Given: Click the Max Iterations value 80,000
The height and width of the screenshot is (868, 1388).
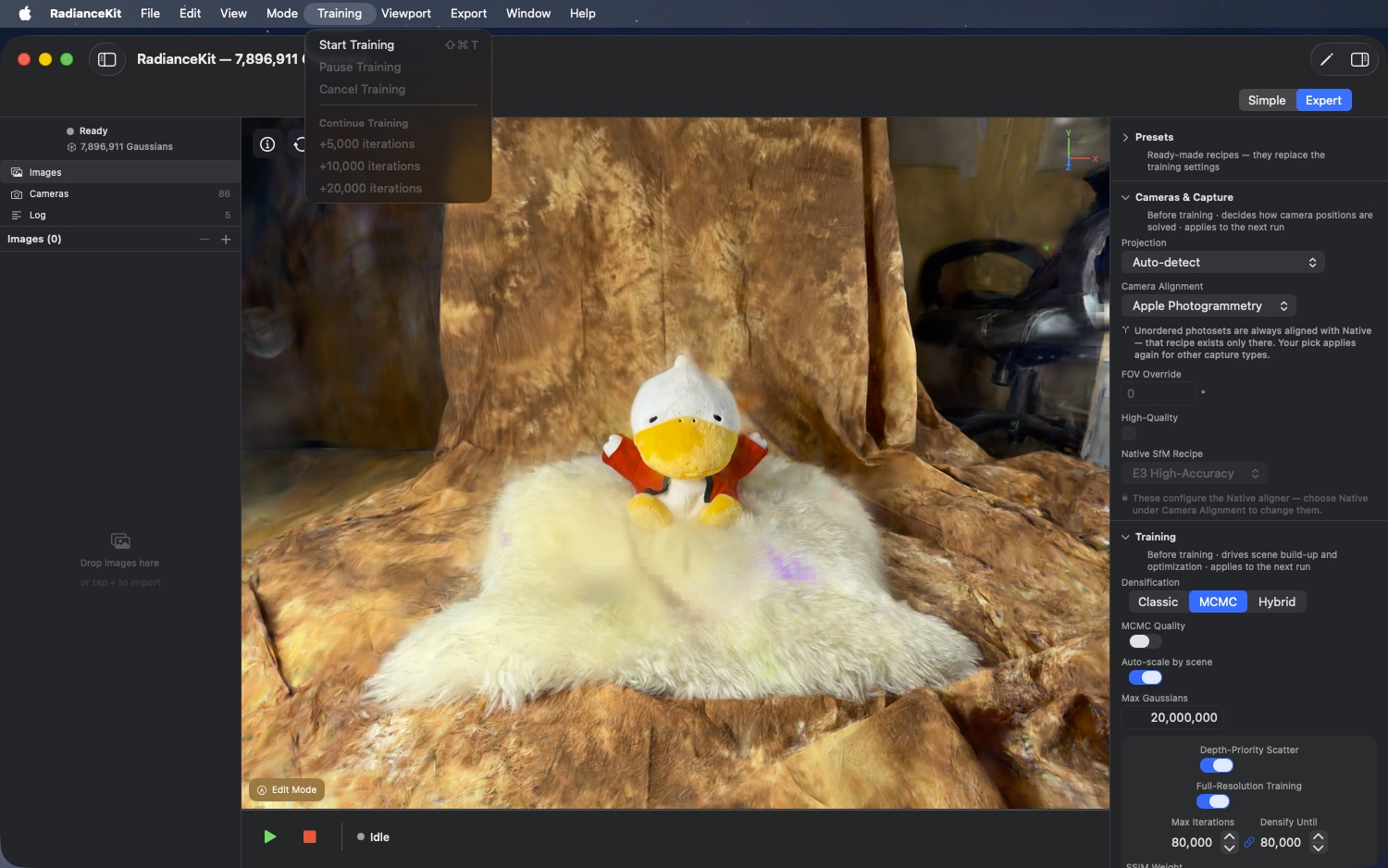Looking at the screenshot, I should (1191, 842).
